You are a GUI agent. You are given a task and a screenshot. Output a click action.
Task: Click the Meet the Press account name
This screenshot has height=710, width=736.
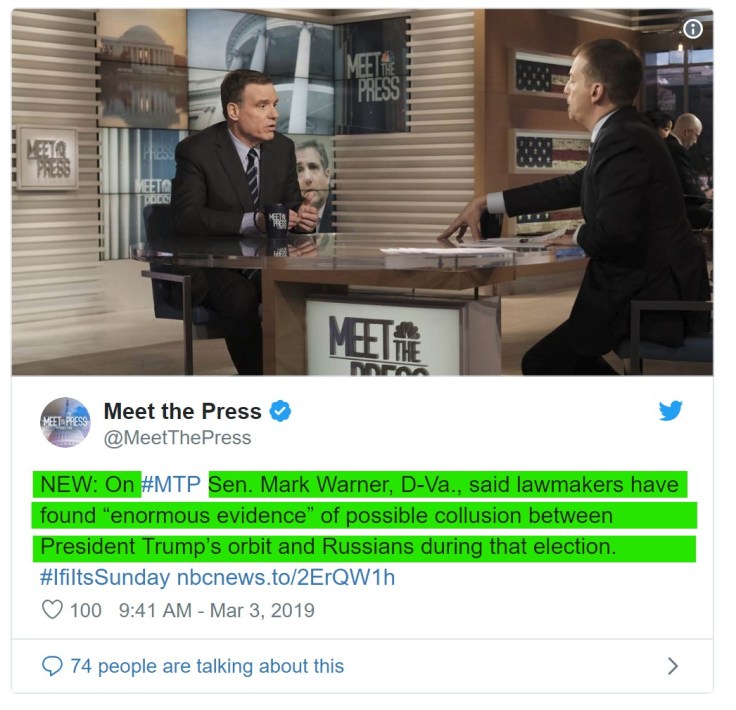coord(182,411)
